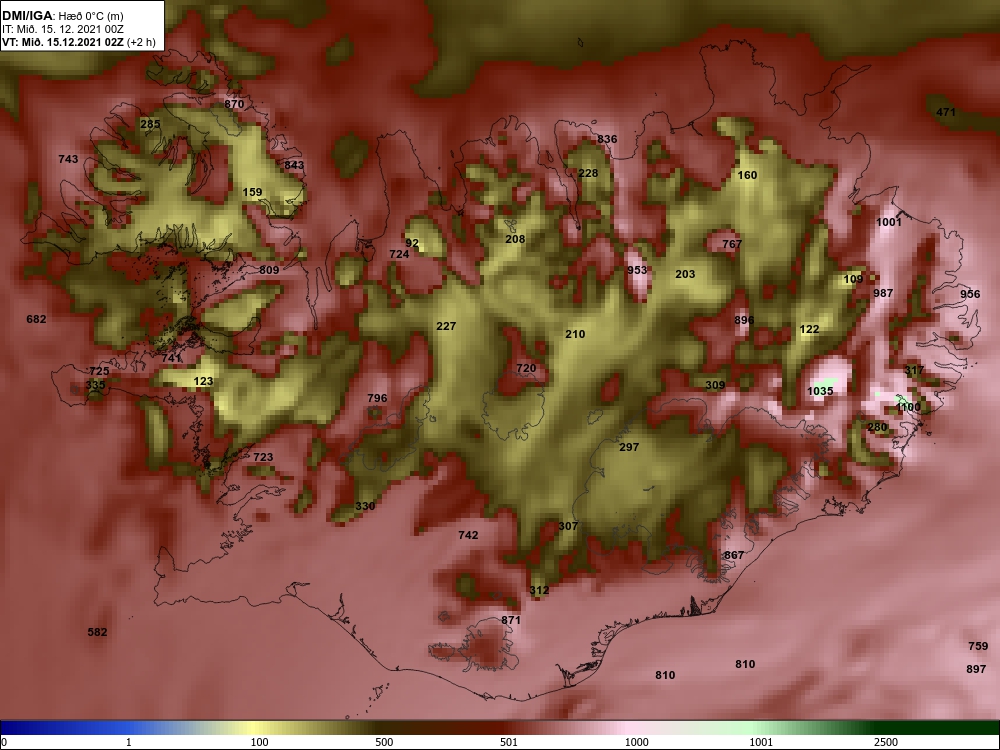Click the '500' label on the color scale
This screenshot has width=1000, height=750.
(x=384, y=742)
